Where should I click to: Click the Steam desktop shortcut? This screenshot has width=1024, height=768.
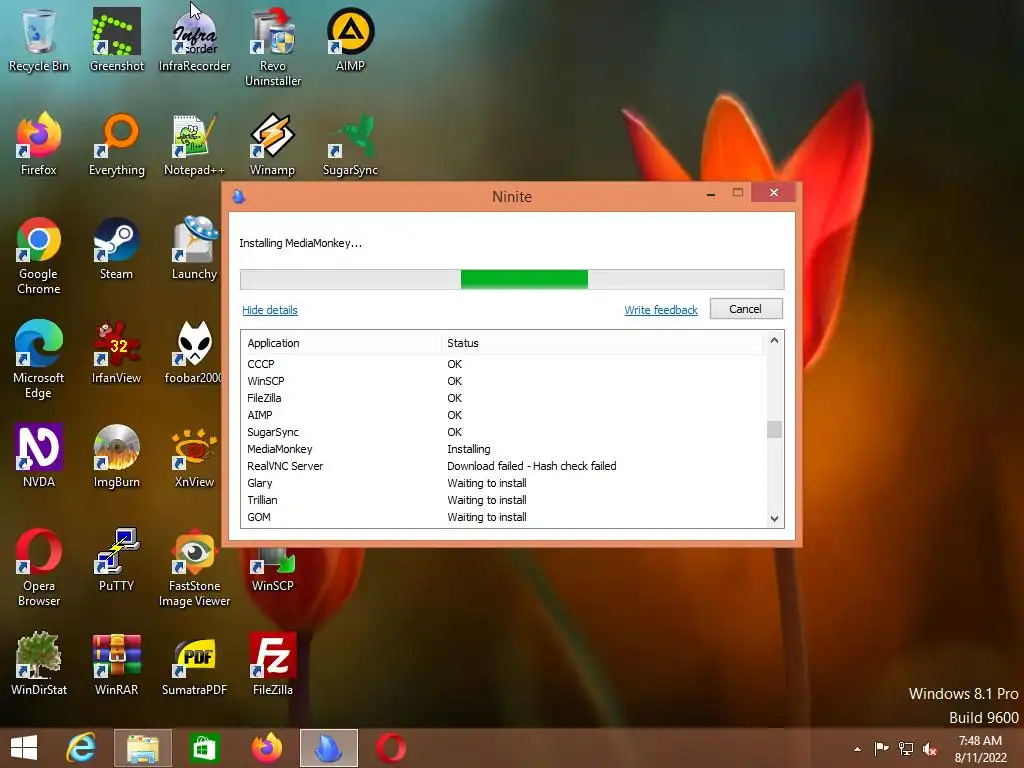116,248
